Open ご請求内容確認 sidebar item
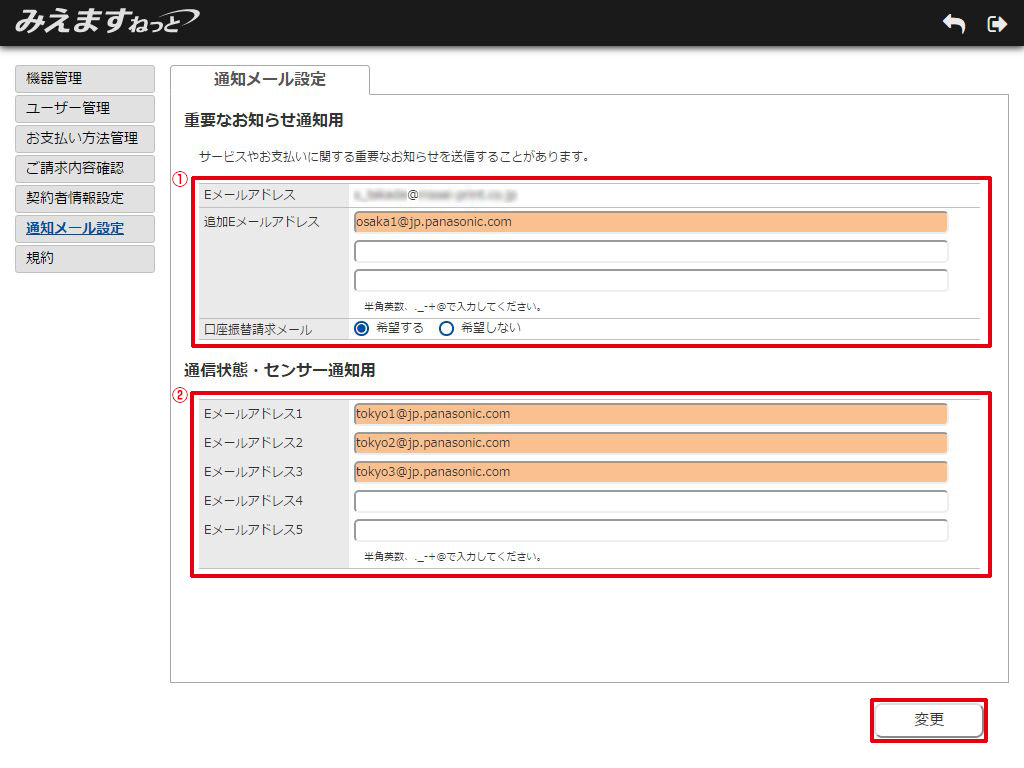Image resolution: width=1024 pixels, height=768 pixels. [x=85, y=168]
